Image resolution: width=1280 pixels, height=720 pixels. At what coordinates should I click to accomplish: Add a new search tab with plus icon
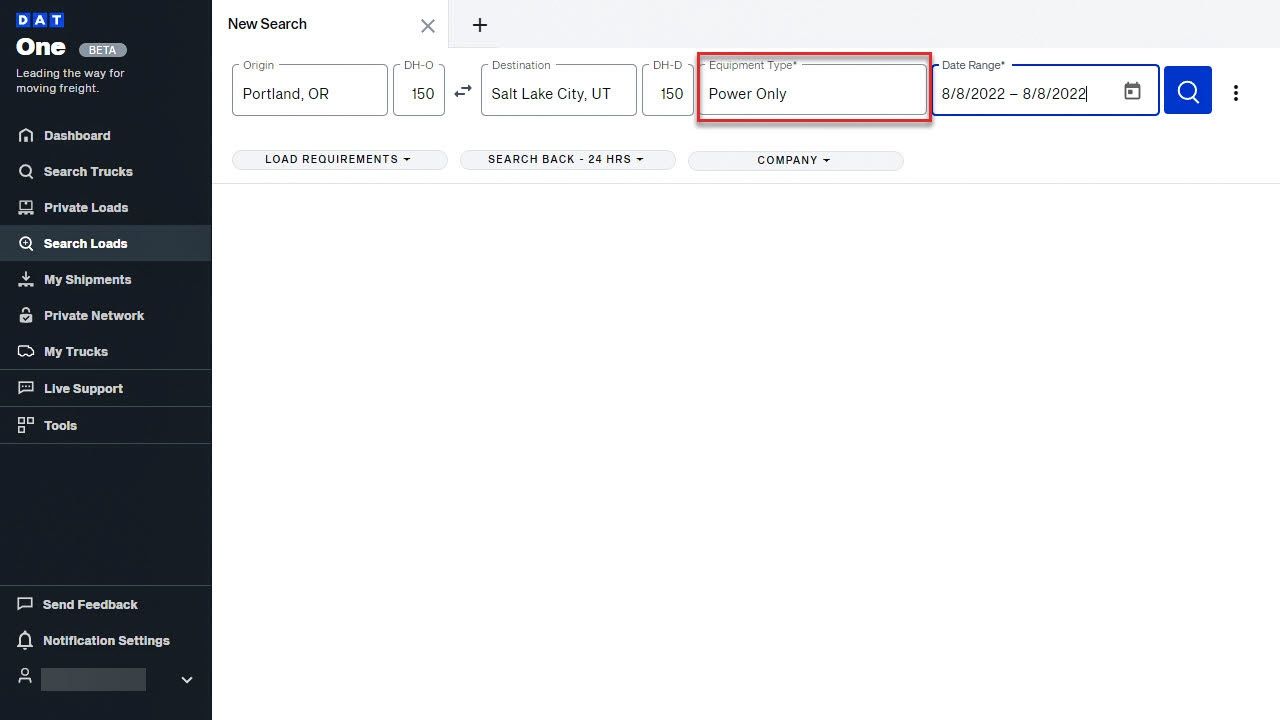click(x=480, y=25)
